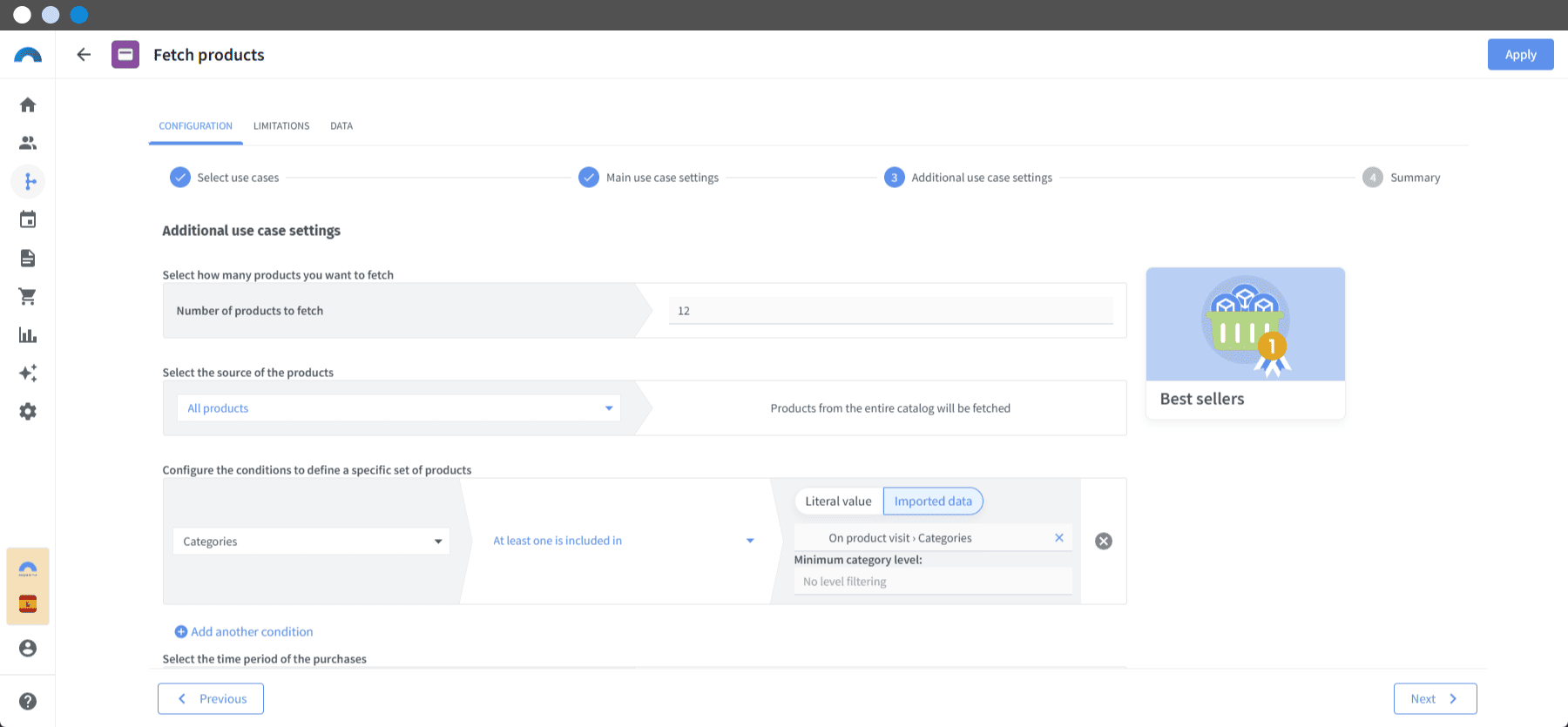Image resolution: width=1568 pixels, height=727 pixels.
Task: Open settings gear in the sidebar
Action: [x=28, y=411]
